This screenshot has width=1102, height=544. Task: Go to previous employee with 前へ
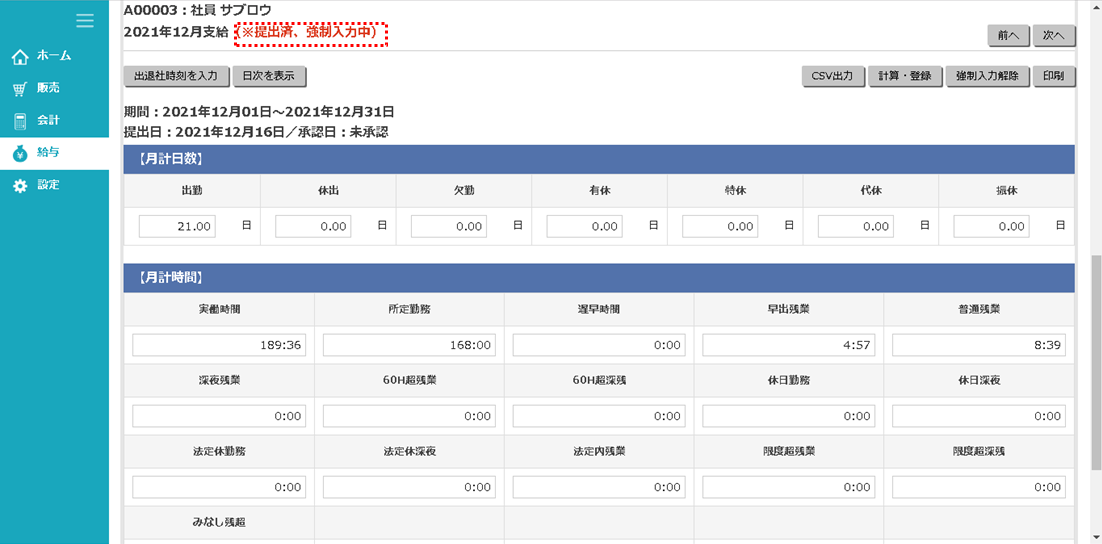pyautogui.click(x=1007, y=35)
